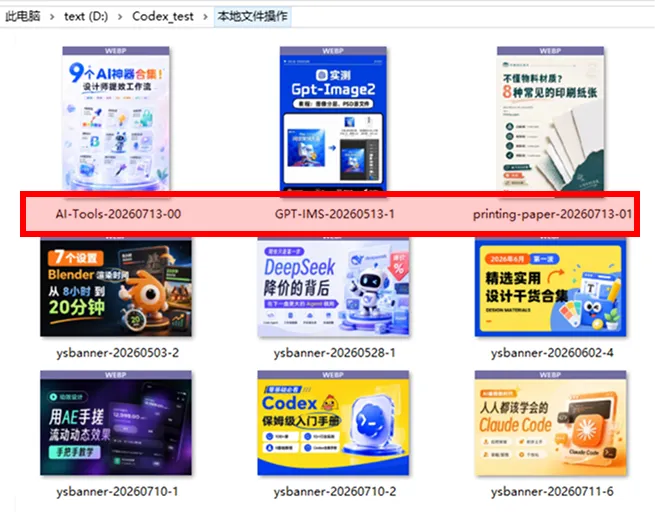This screenshot has height=512, width=655.
Task: Expand chevron after Codex_test in path
Action: pos(206,17)
